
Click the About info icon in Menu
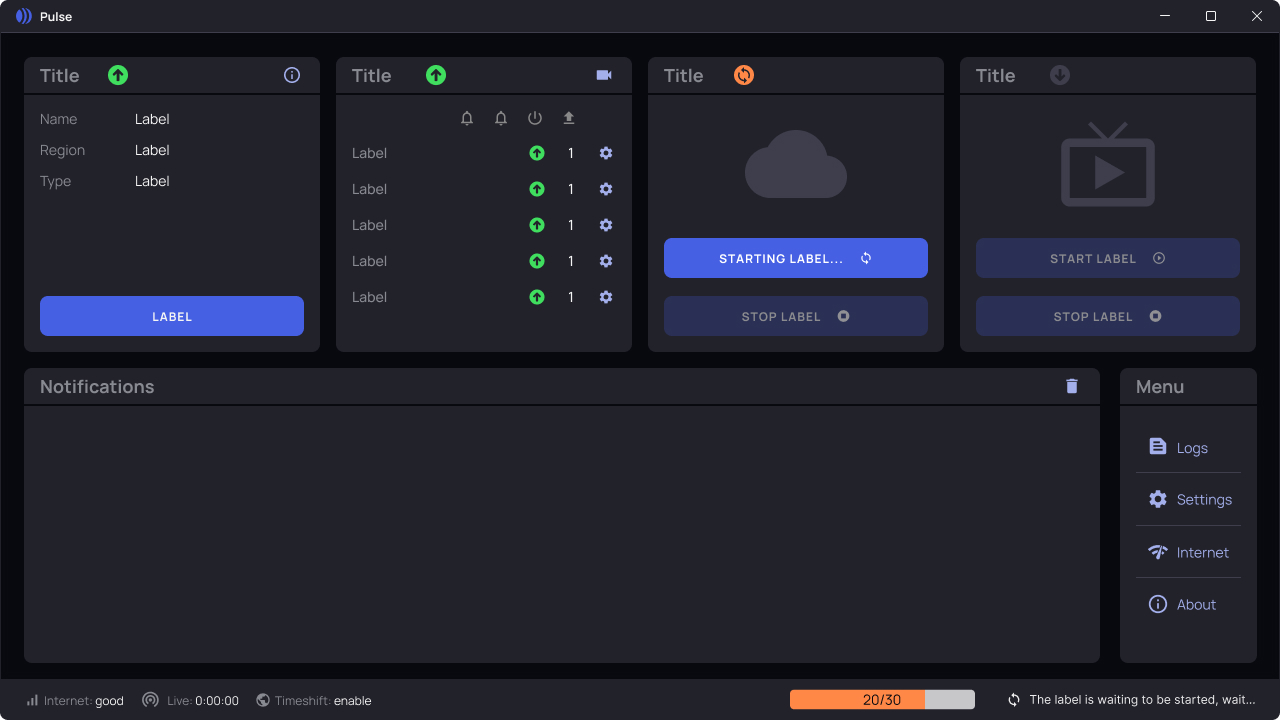[x=1158, y=604]
